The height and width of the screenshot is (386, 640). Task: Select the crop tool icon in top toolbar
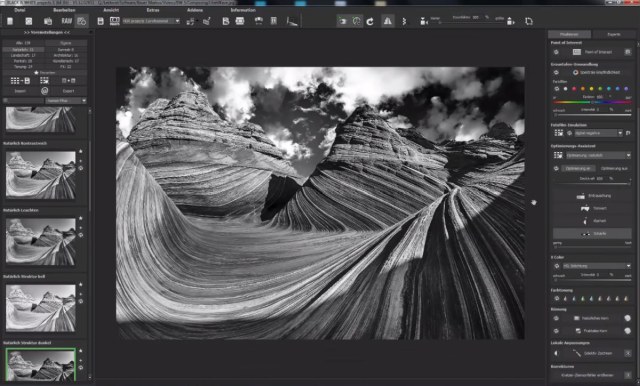tap(529, 21)
